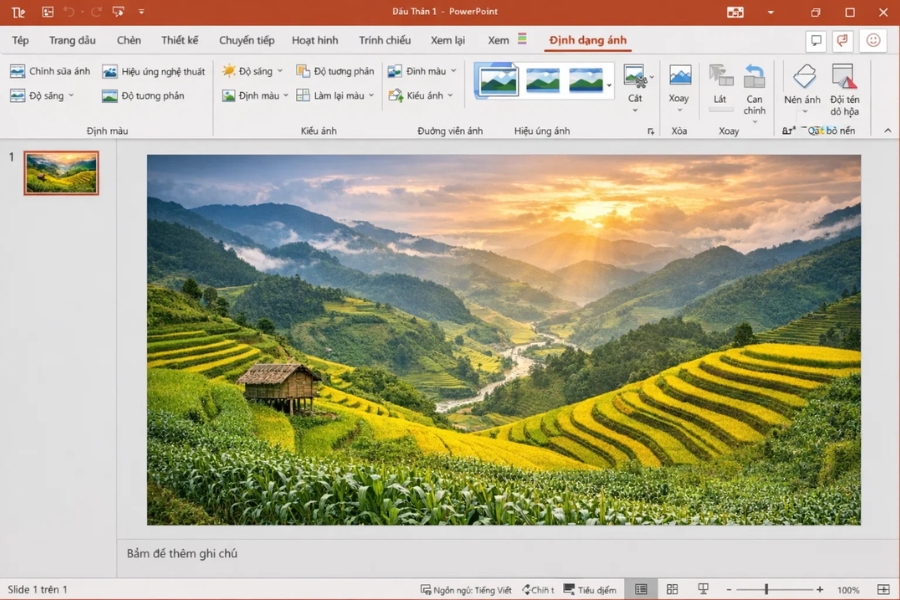Screen dimensions: 900x600
Task: Click Chỉnh sửa ánh to correct the picture
Action: [x=50, y=71]
